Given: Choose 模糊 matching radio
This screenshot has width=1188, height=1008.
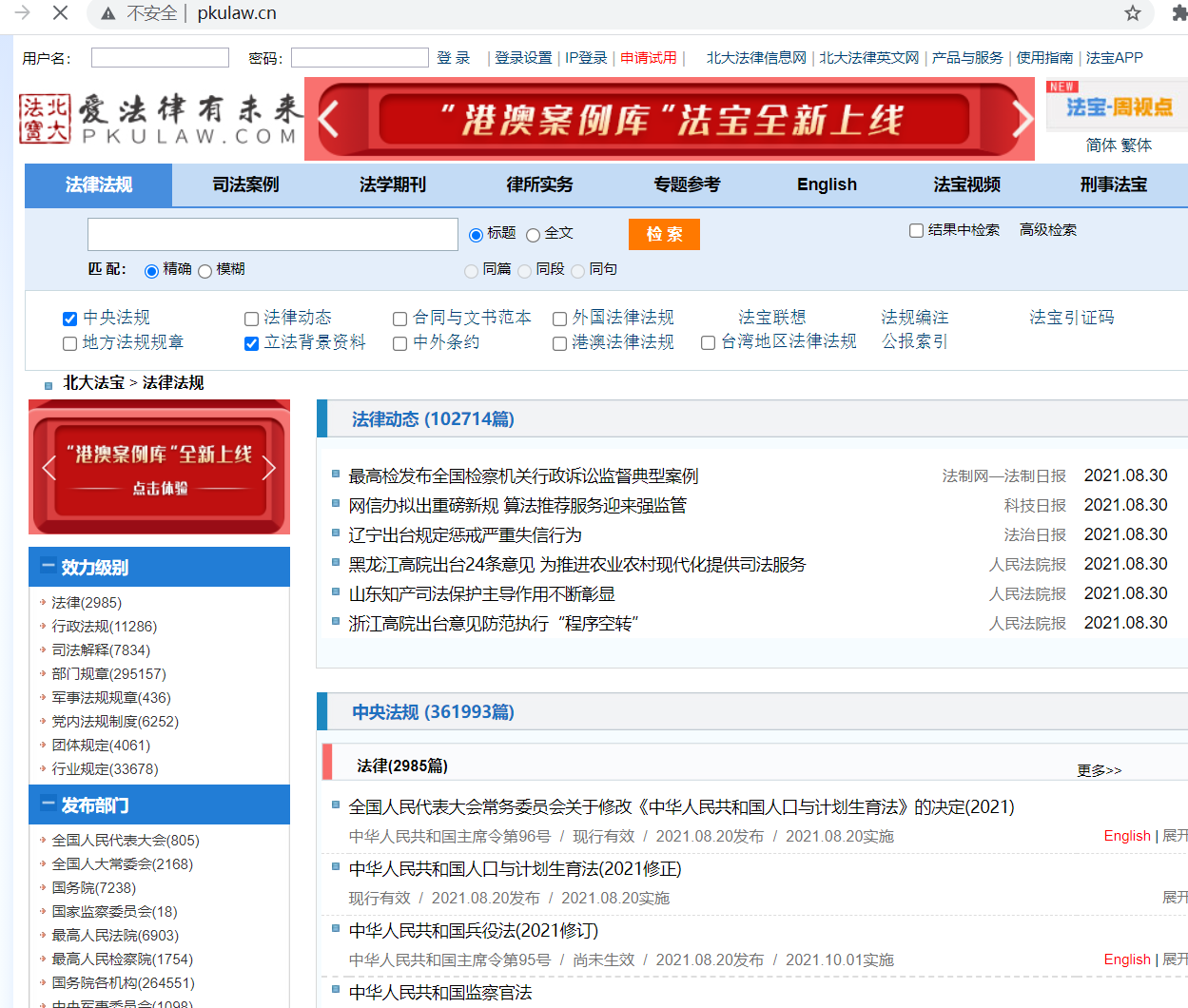Looking at the screenshot, I should 204,271.
